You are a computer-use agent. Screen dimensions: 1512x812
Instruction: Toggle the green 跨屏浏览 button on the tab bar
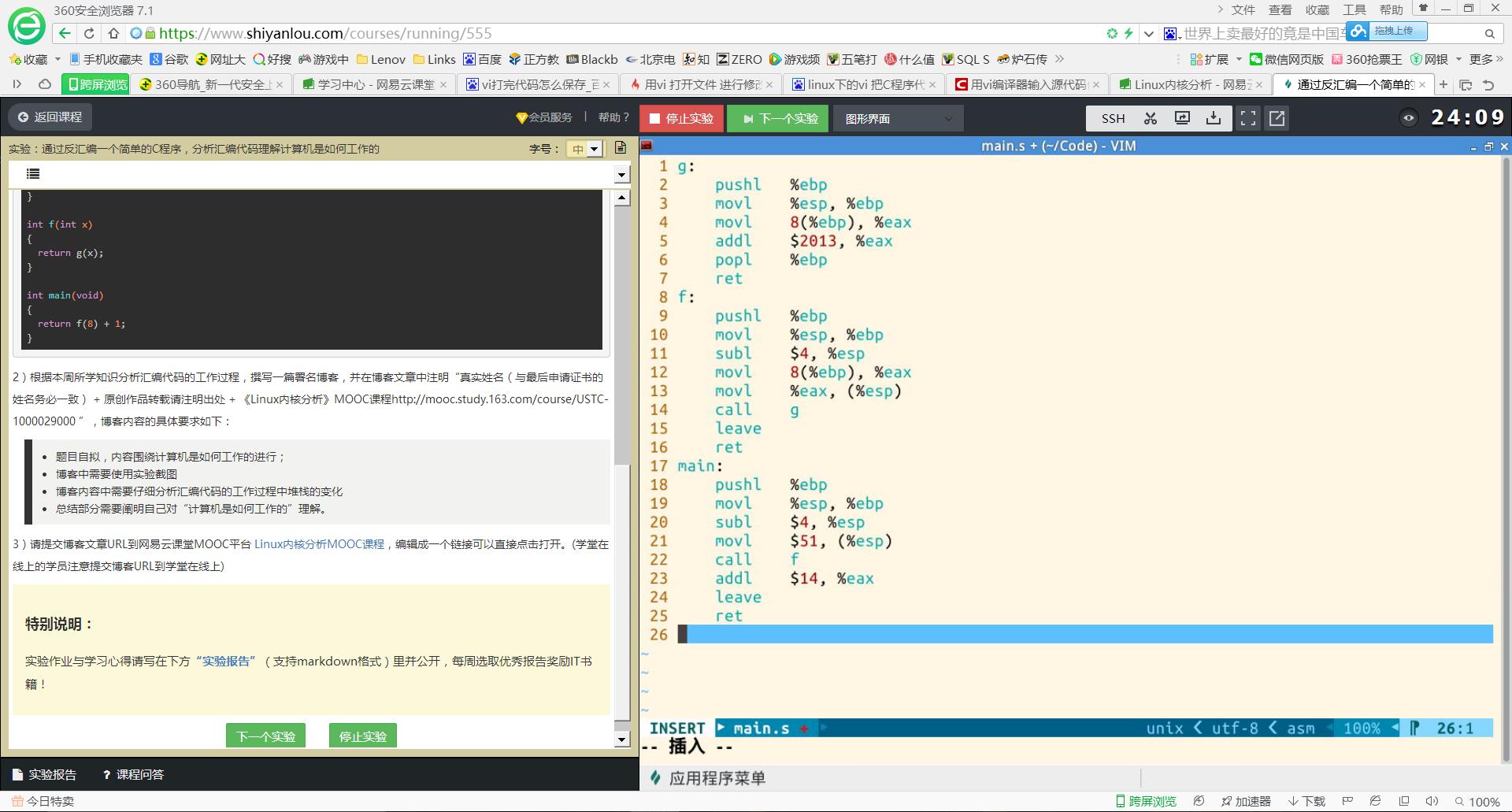coord(96,84)
